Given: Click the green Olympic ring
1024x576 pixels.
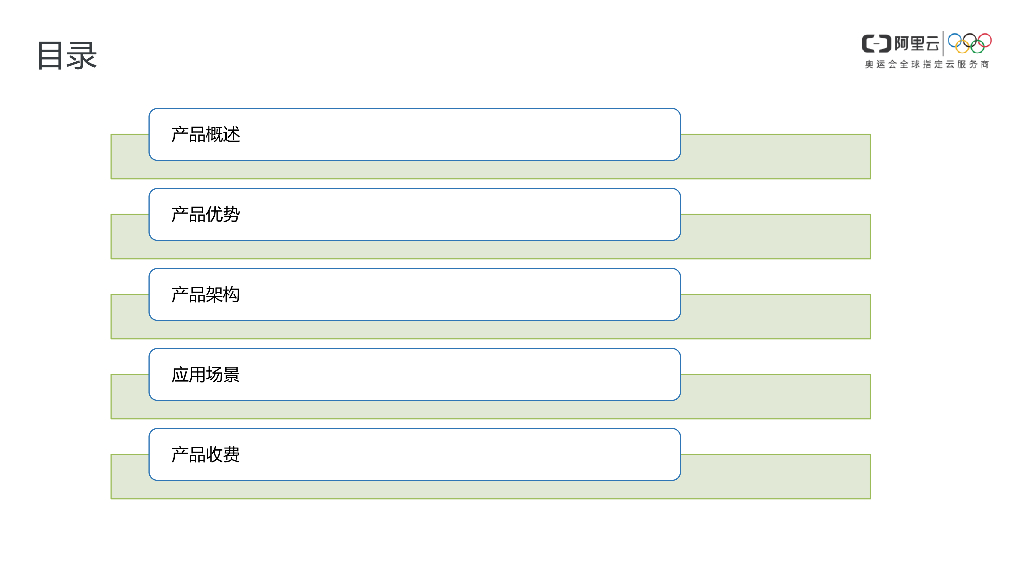Looking at the screenshot, I should pos(977,47).
